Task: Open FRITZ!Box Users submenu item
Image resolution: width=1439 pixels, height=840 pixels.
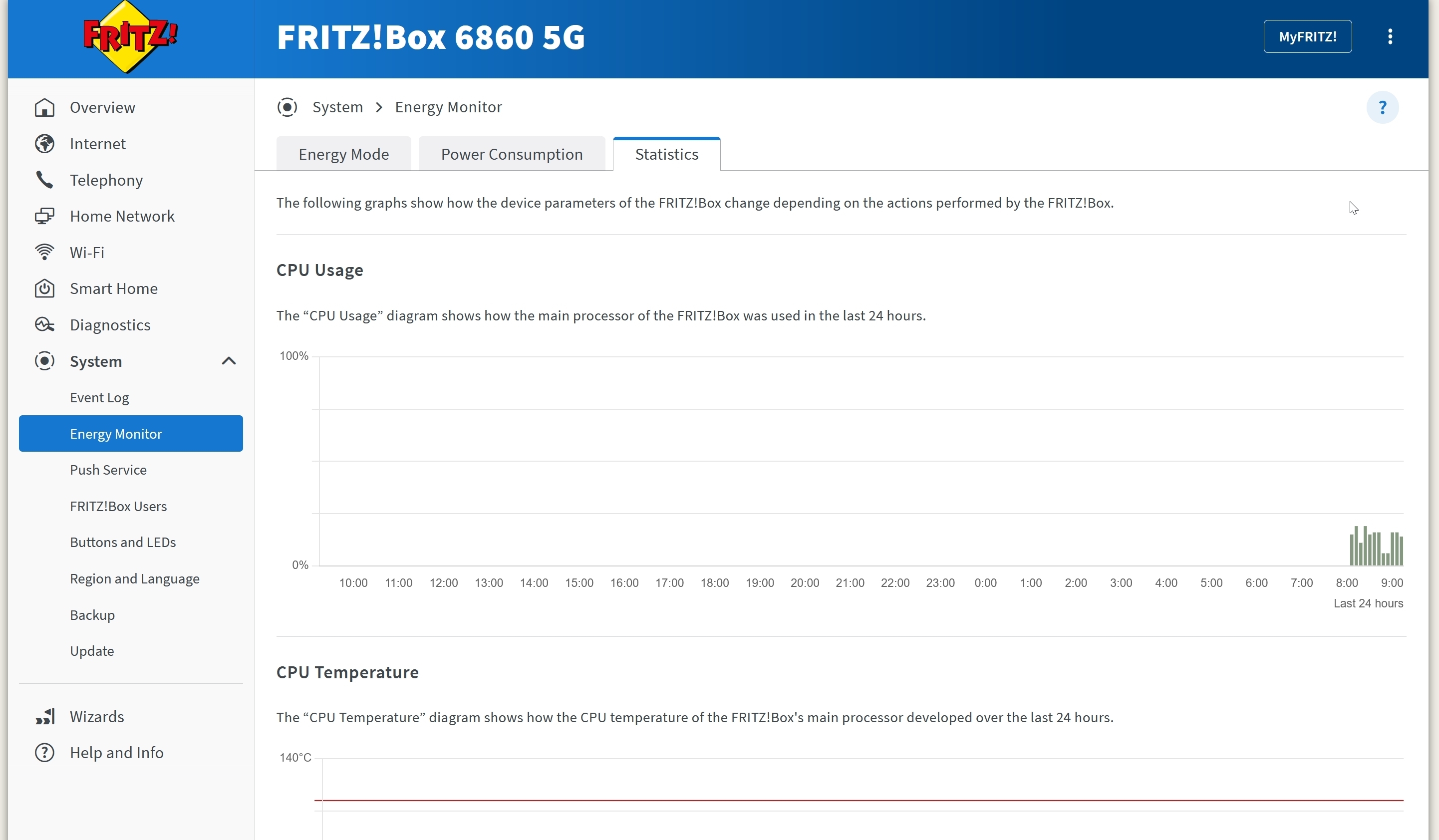Action: point(118,507)
